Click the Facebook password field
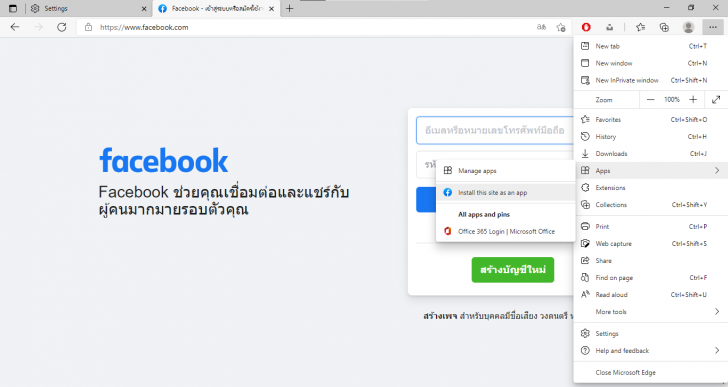Image resolution: width=728 pixels, height=387 pixels. coord(426,165)
